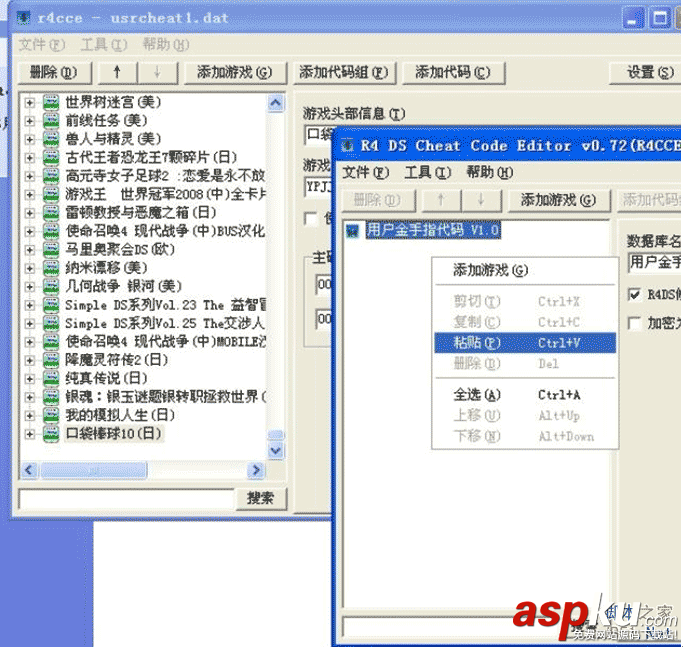
Task: Open 设置(S) settings button
Action: coord(648,72)
